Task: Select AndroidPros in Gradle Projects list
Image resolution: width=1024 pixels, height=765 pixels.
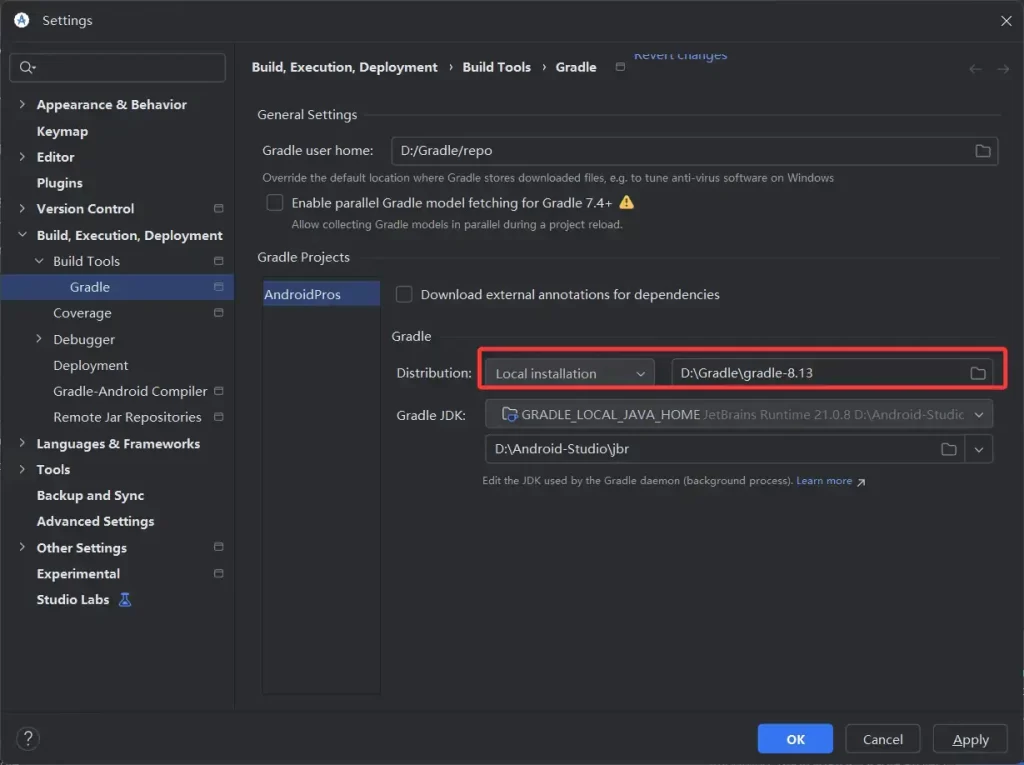Action: [x=302, y=295]
